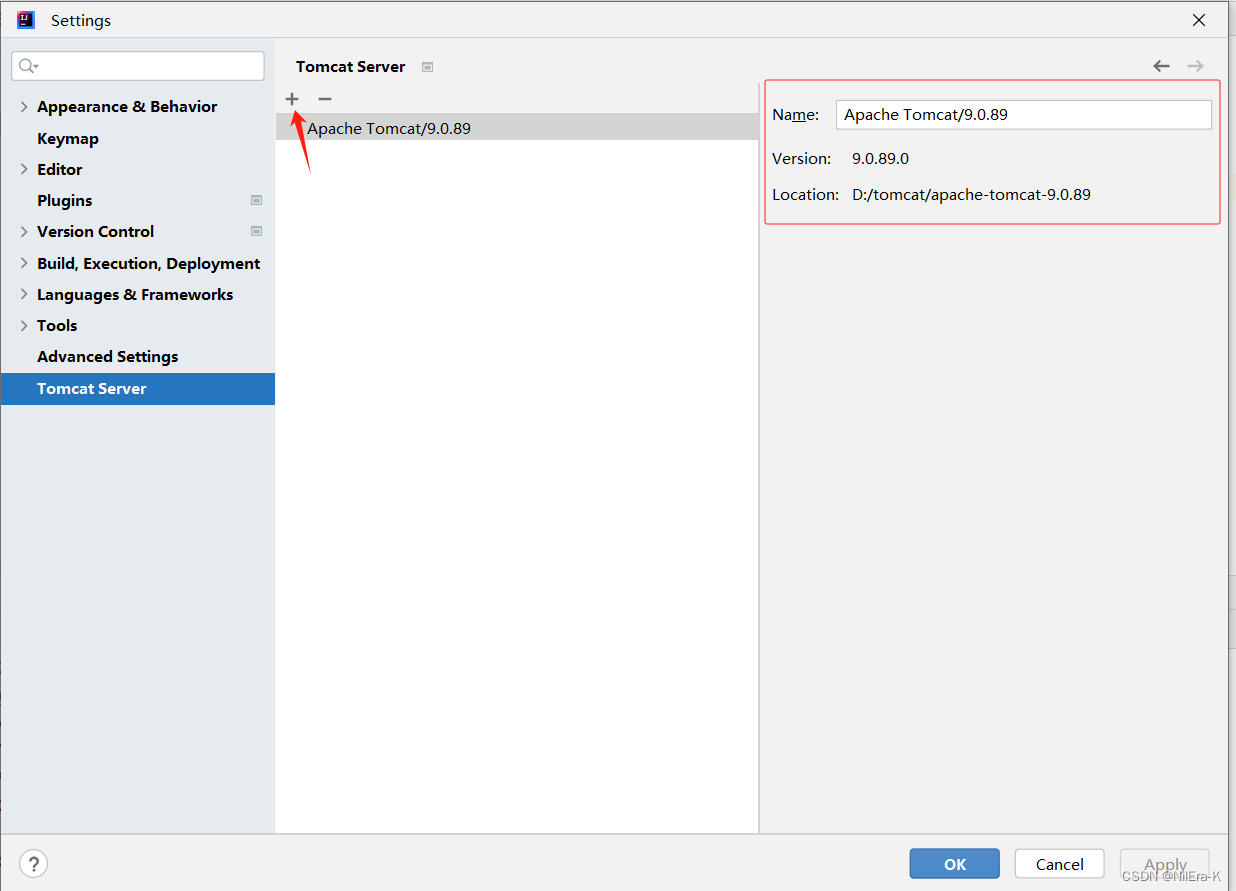The width and height of the screenshot is (1236, 891).
Task: Open help with question mark icon
Action: coord(33,864)
